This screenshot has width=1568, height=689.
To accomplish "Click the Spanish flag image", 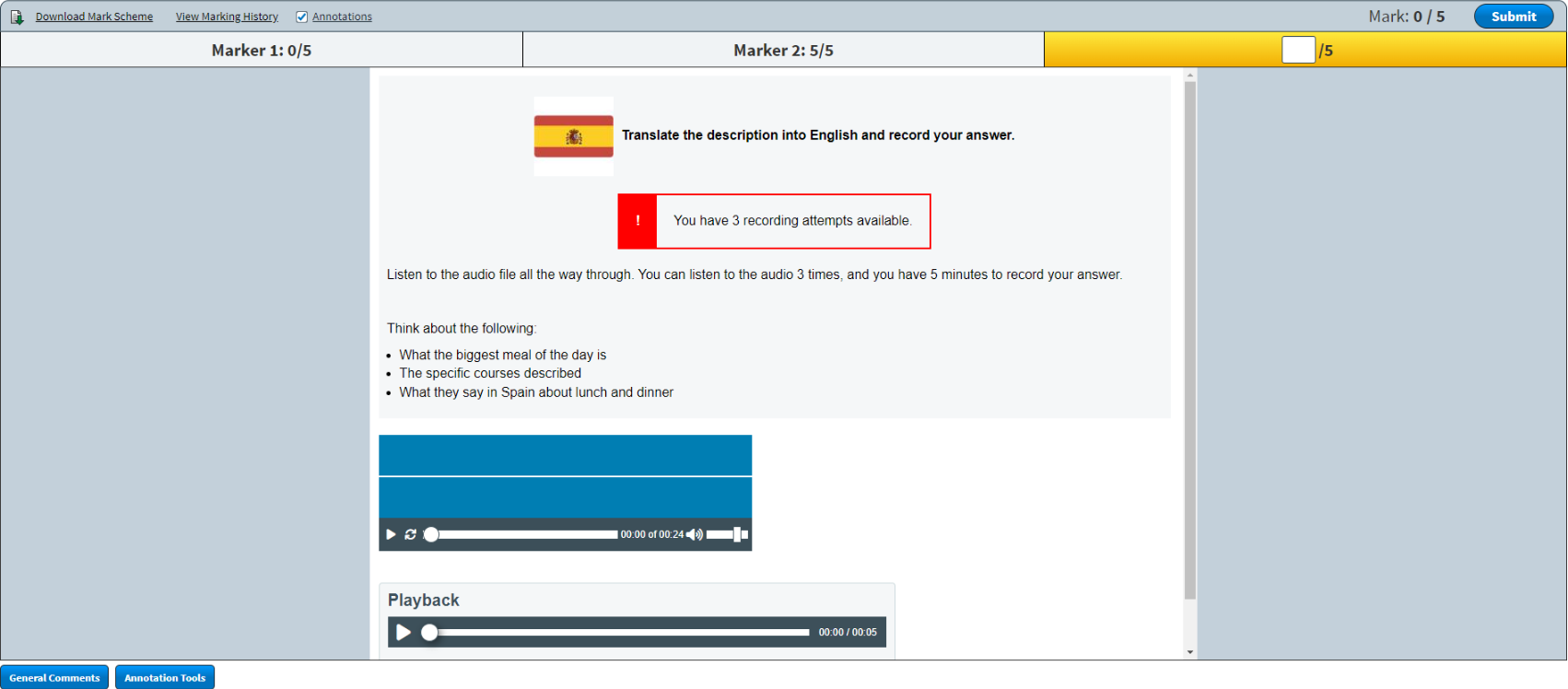I will tap(573, 136).
